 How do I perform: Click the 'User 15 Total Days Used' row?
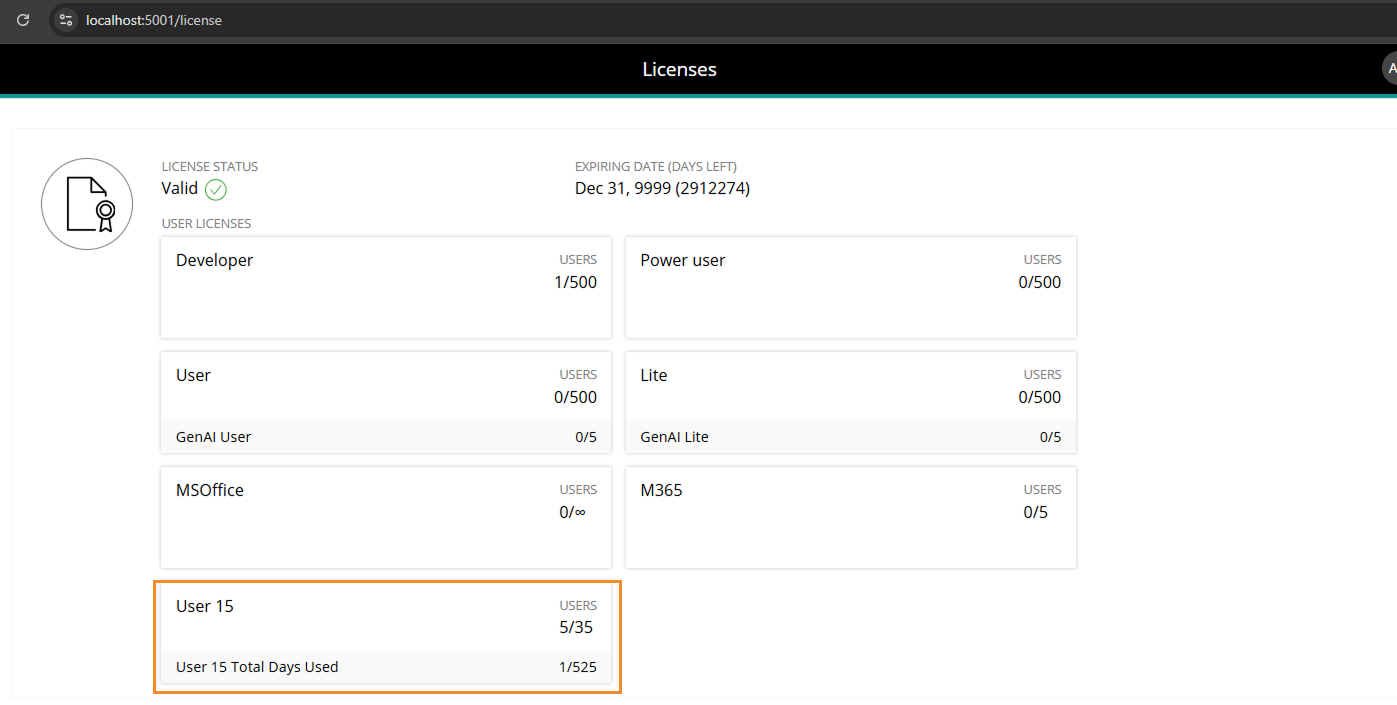pos(386,667)
